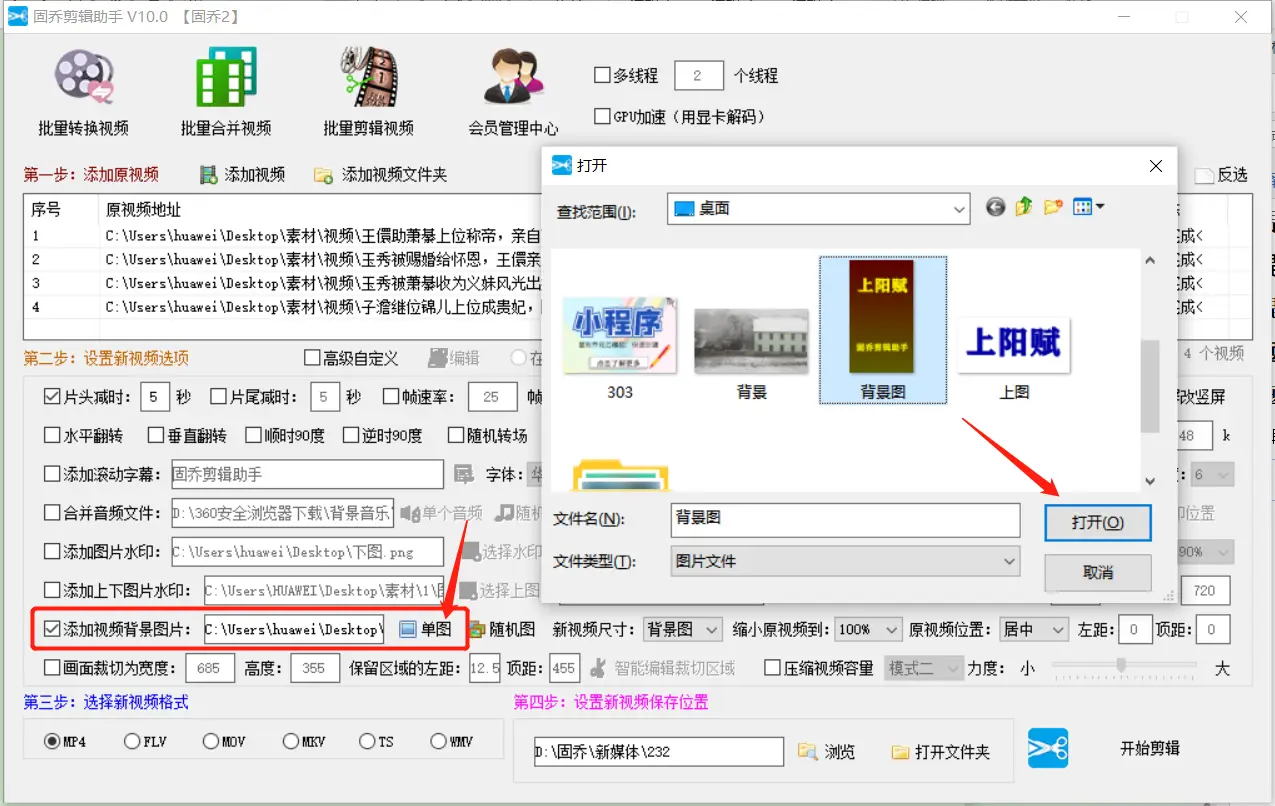Click the 编辑 icon next to 高级自定义
The height and width of the screenshot is (806, 1275).
tap(438, 358)
